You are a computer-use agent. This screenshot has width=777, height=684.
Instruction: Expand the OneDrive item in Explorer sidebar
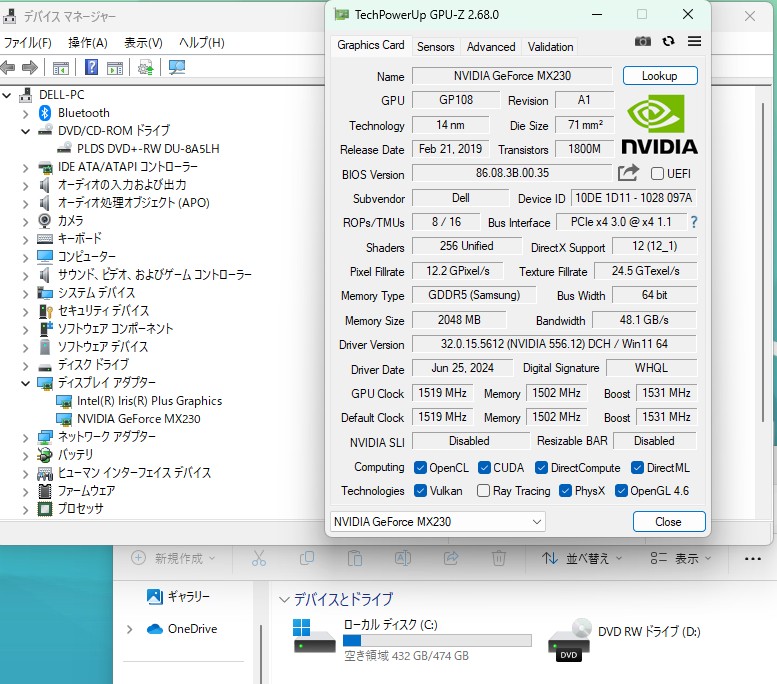point(129,629)
